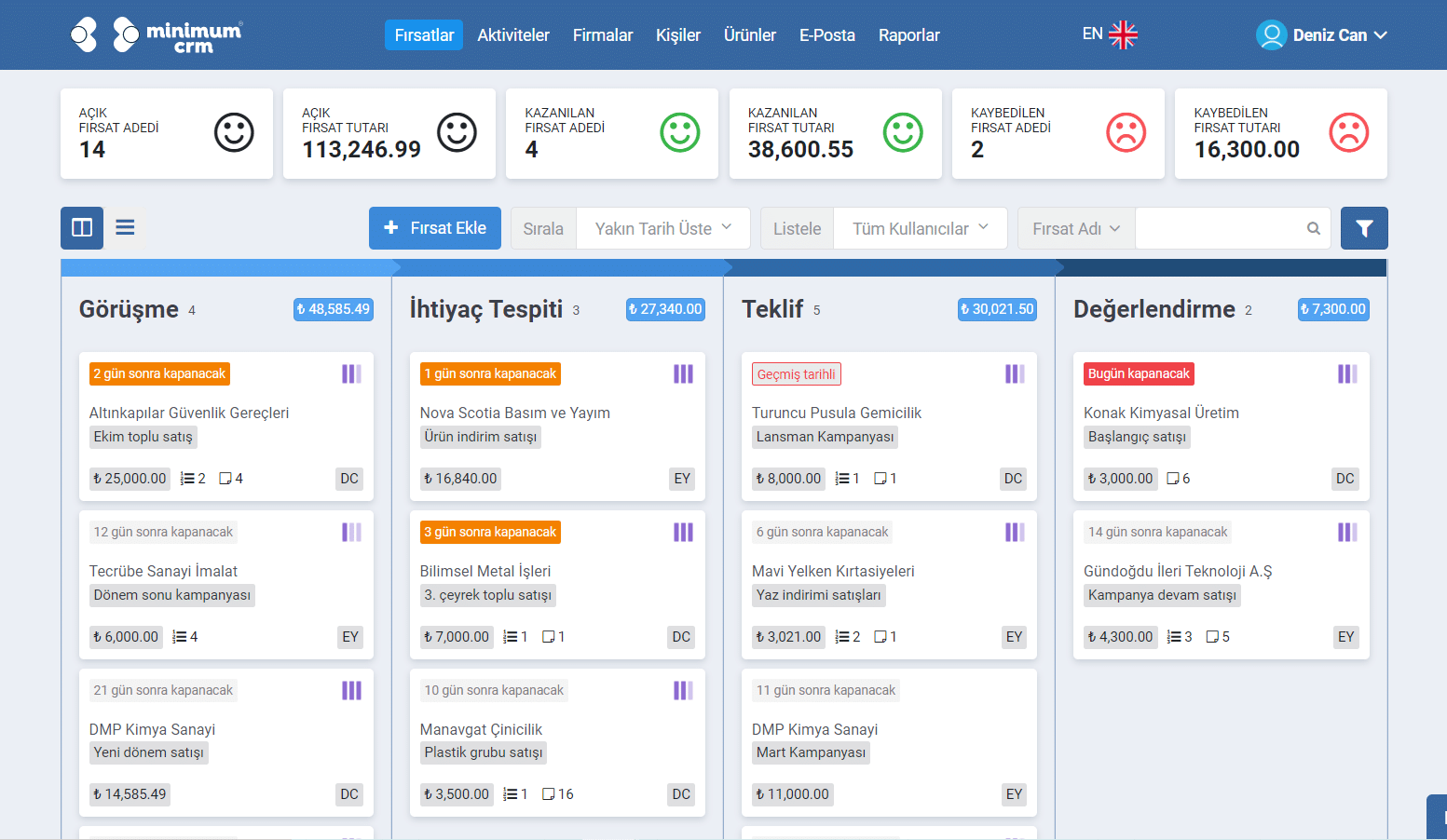Open the filter funnel button

1364,228
